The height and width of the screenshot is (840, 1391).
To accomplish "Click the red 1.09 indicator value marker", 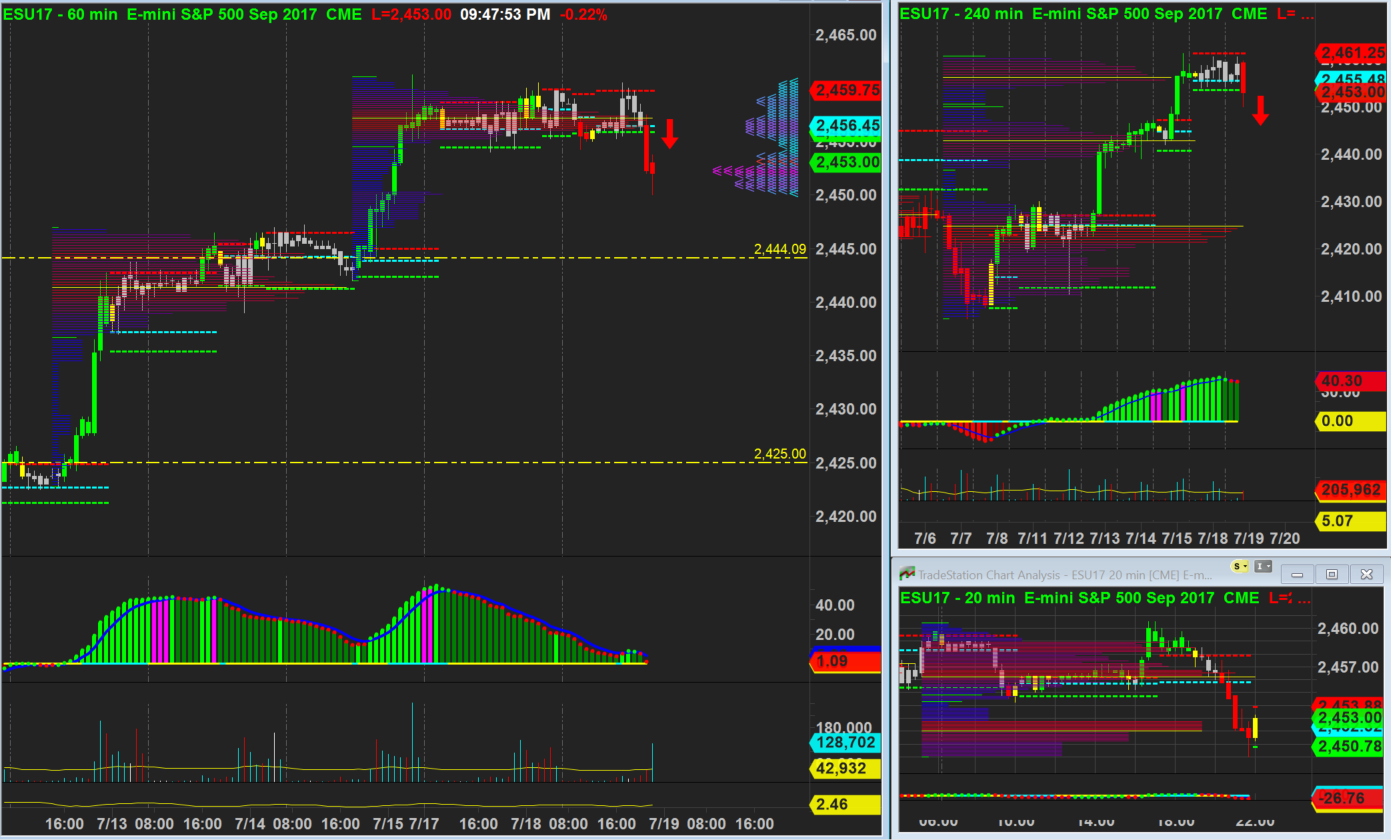I will pos(846,662).
